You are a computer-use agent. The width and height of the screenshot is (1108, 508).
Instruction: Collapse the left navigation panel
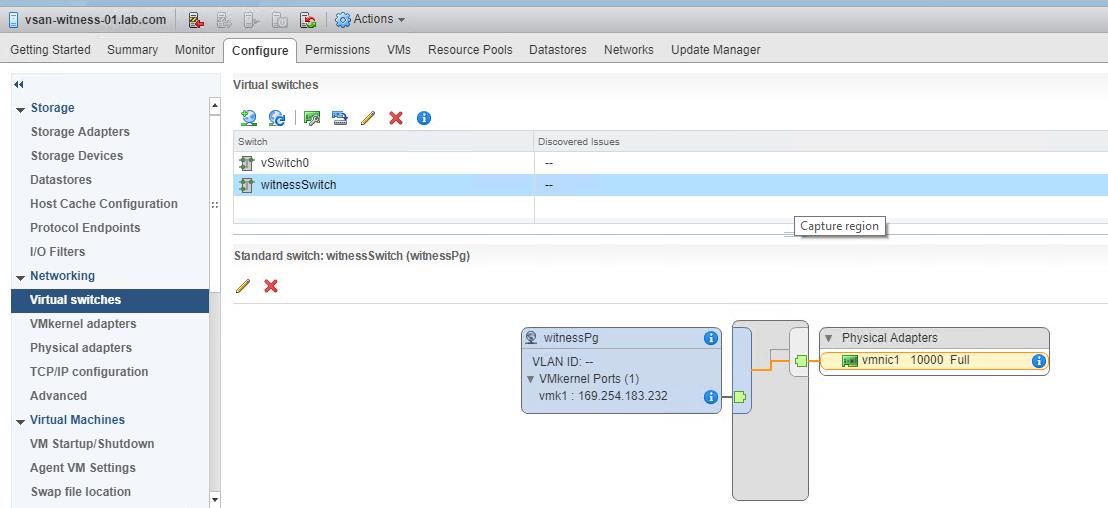[x=19, y=85]
